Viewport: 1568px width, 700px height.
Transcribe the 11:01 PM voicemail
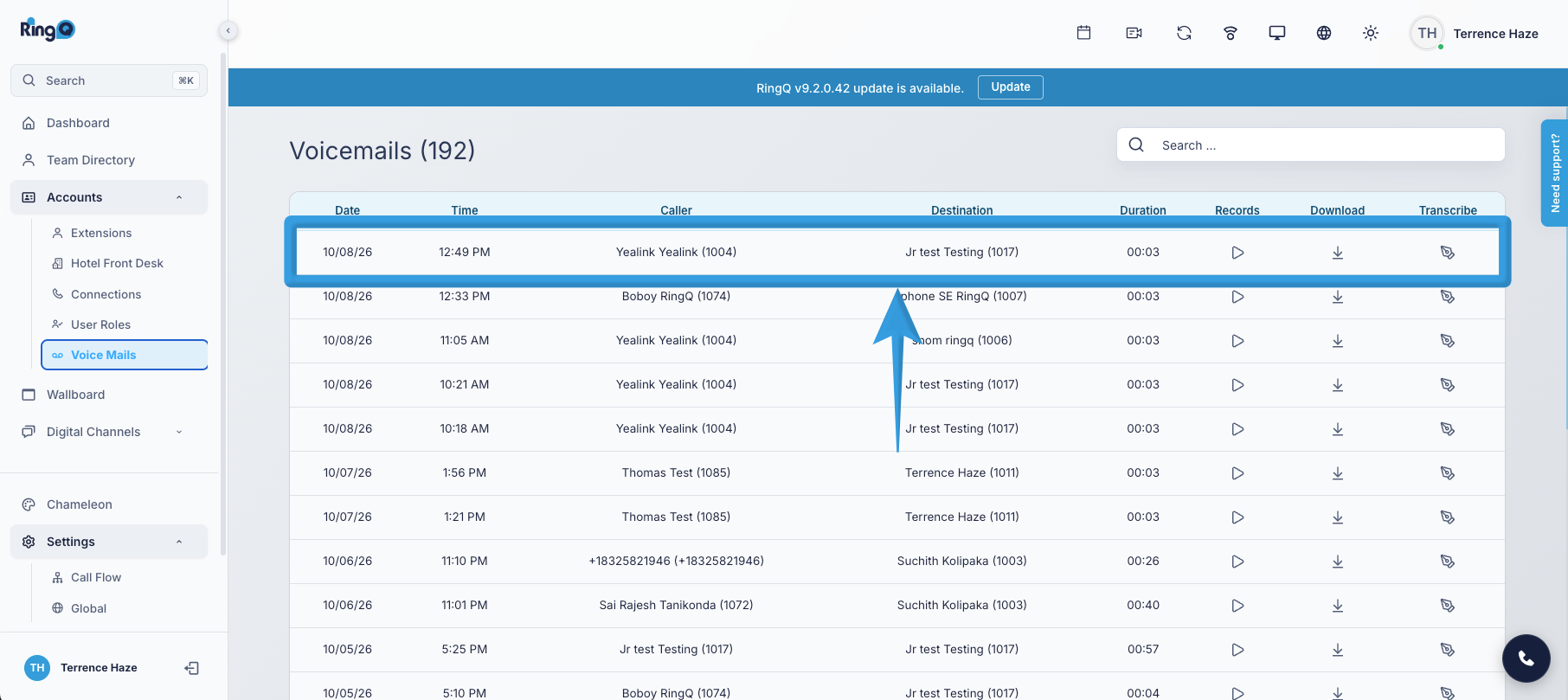[1448, 606]
